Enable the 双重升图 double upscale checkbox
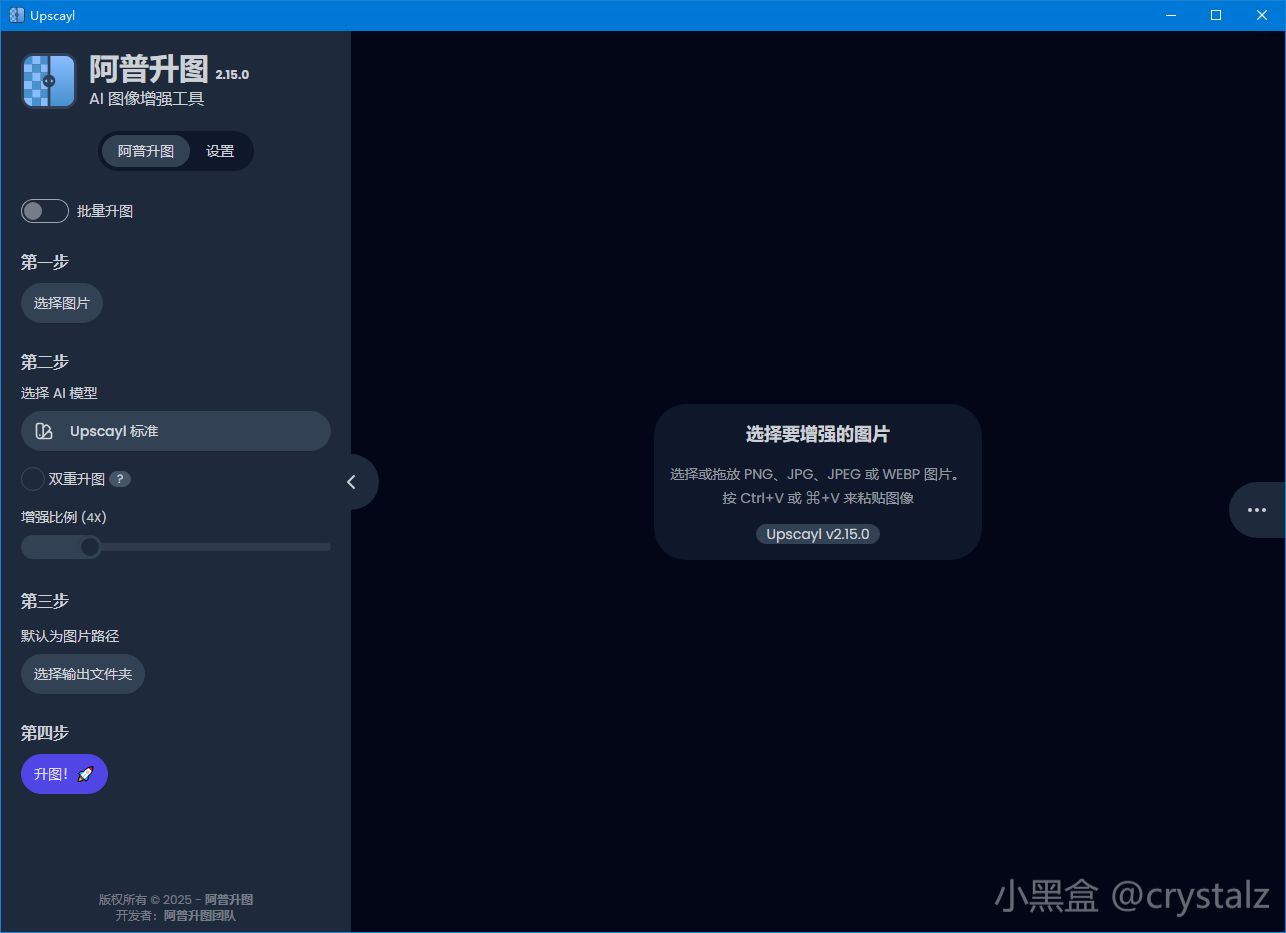The width and height of the screenshot is (1286, 933). pyautogui.click(x=33, y=479)
